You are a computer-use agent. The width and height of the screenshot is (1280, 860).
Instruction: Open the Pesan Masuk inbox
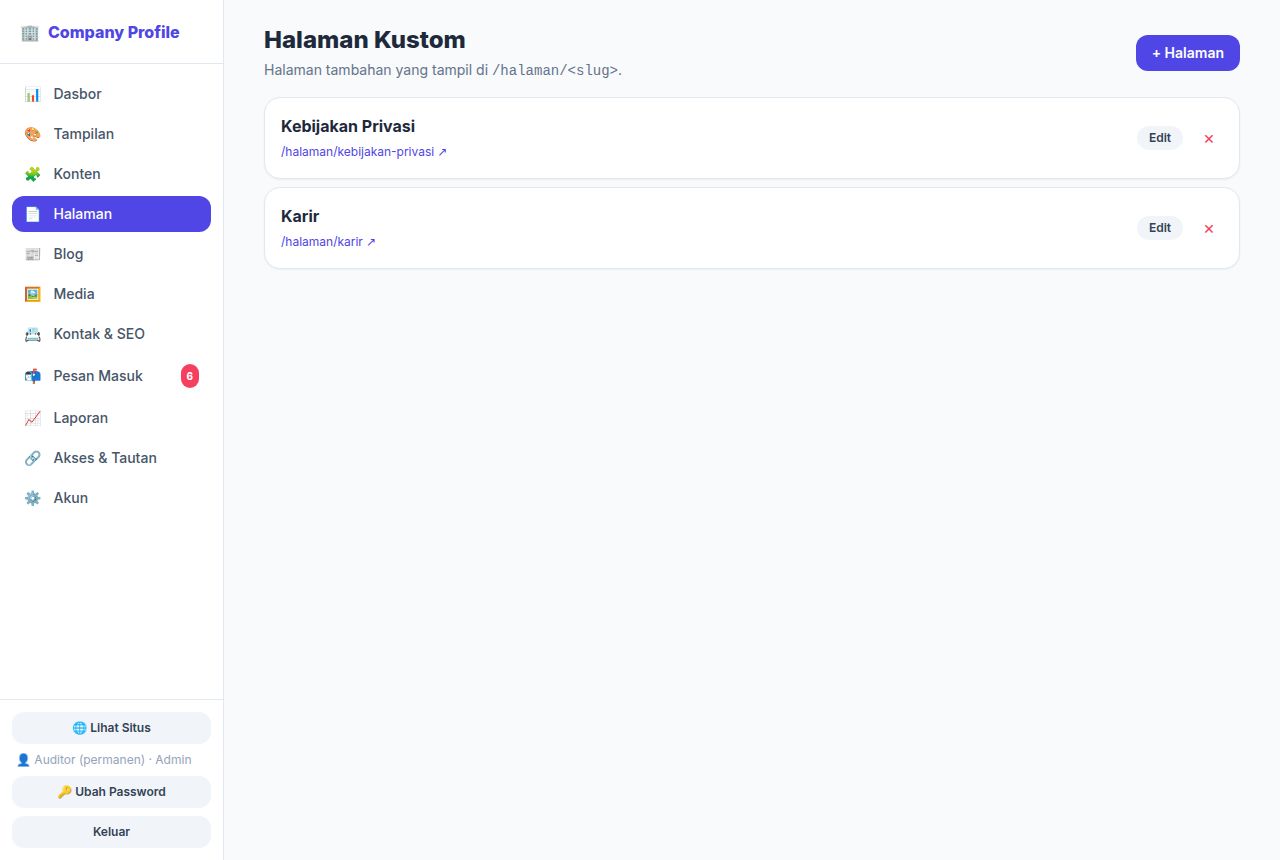111,376
